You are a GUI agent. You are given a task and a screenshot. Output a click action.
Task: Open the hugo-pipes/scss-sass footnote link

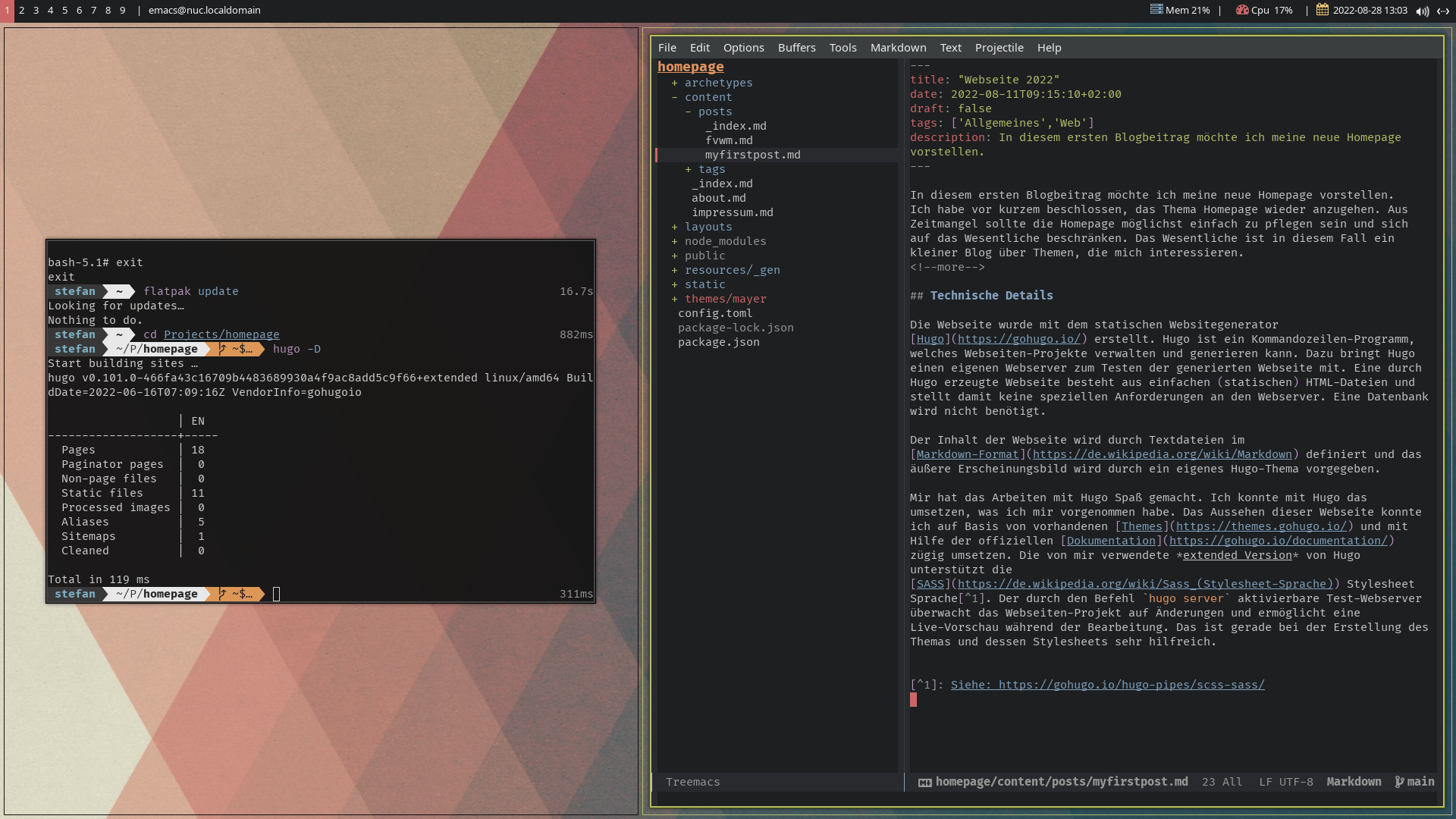pos(1107,685)
